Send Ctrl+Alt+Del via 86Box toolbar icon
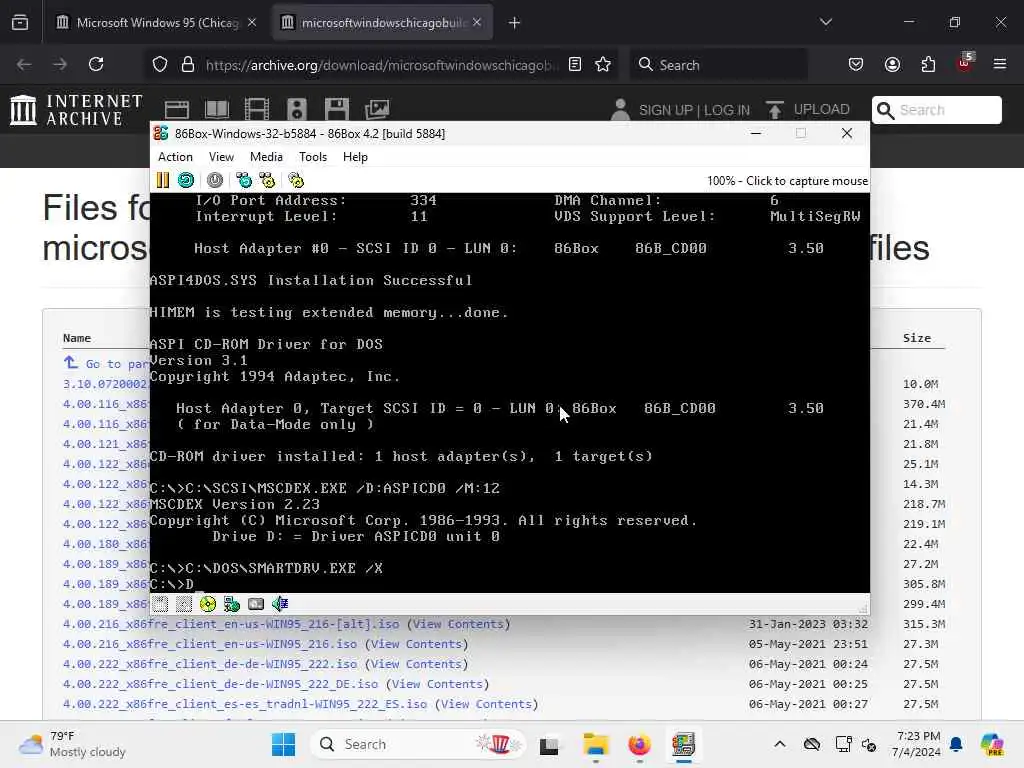Screen dimensions: 1024x768 click(x=244, y=180)
